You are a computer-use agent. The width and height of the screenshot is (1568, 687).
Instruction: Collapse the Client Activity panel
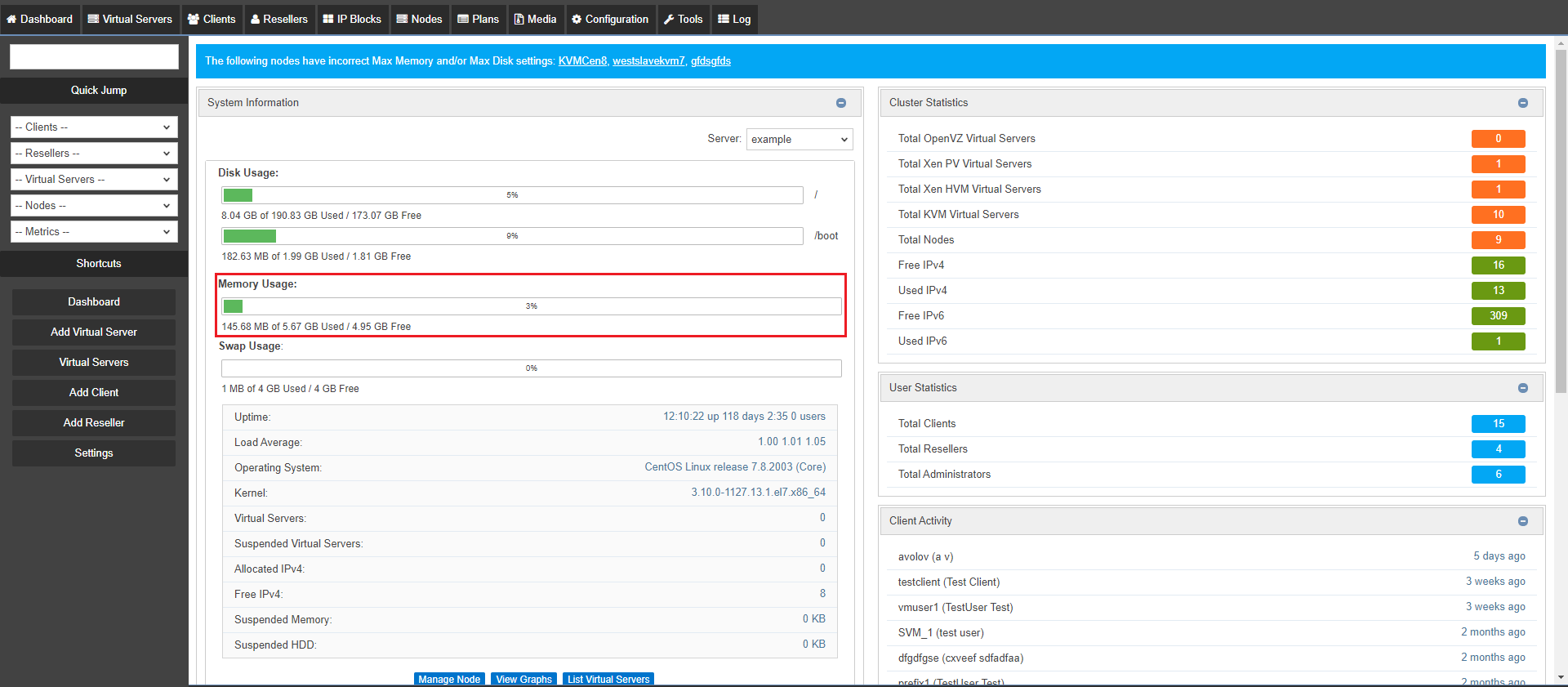tap(1523, 521)
